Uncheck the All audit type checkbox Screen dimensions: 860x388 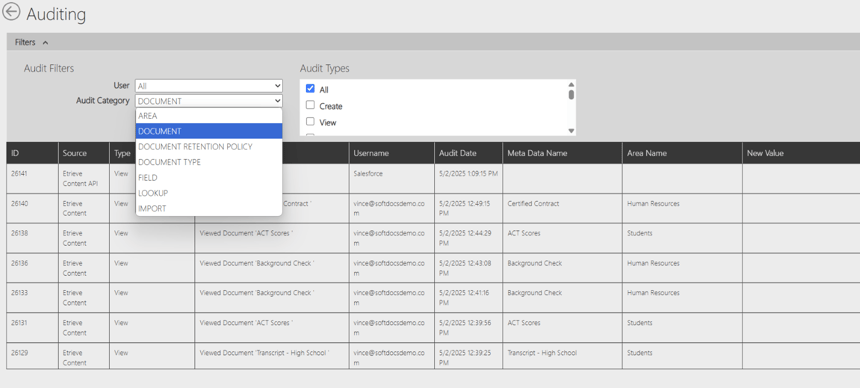[310, 89]
